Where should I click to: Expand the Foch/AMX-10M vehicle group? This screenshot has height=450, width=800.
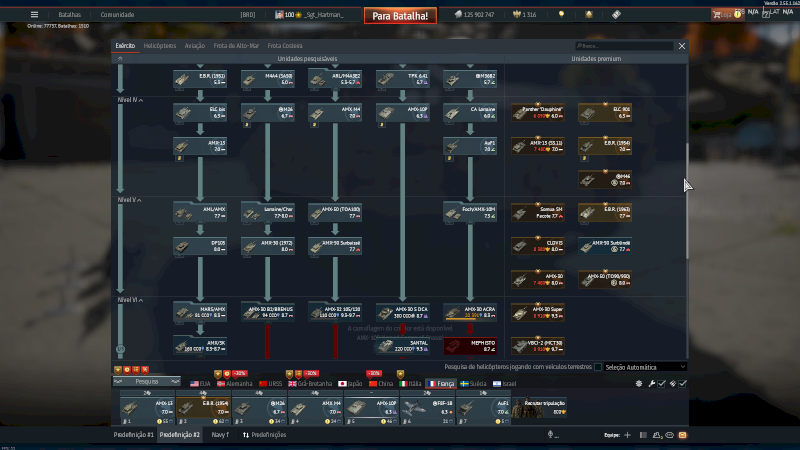[x=470, y=213]
